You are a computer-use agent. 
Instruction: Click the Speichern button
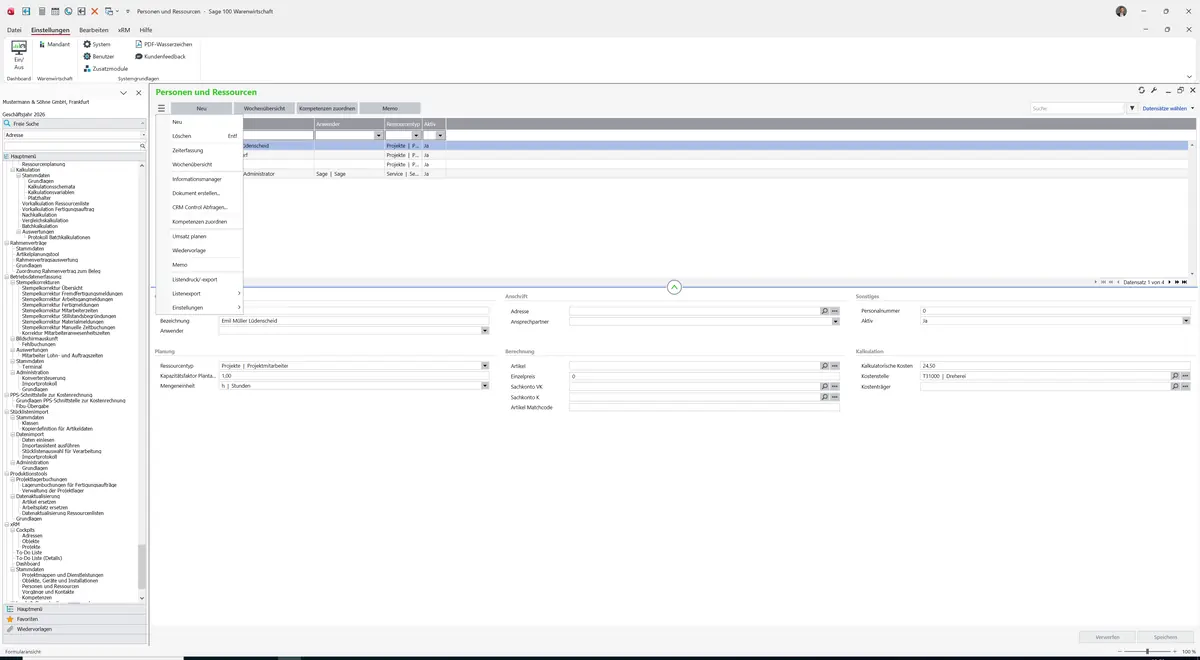click(1166, 637)
